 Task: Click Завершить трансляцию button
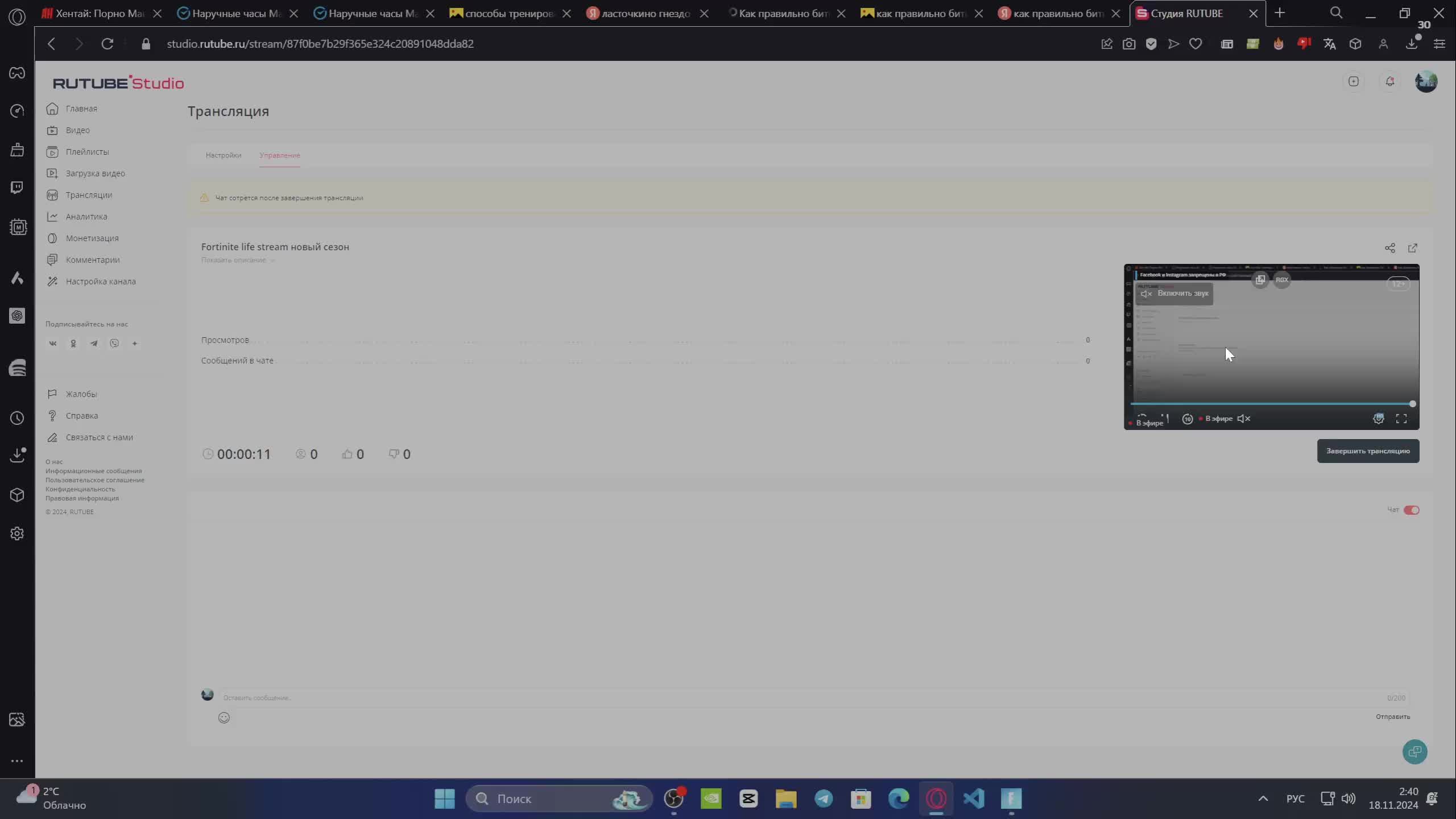pos(1368,451)
